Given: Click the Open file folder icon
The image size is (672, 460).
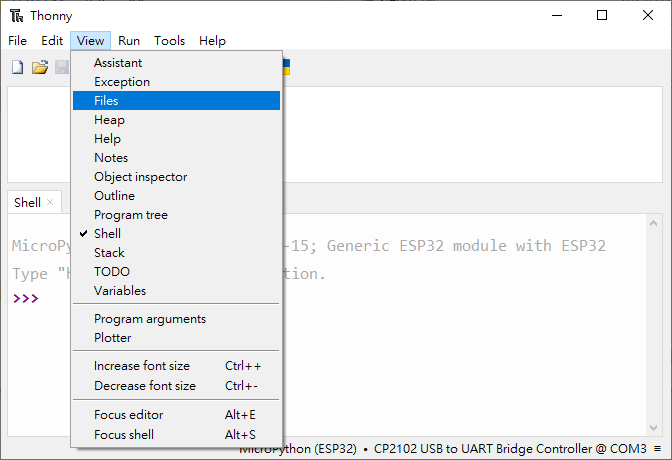Looking at the screenshot, I should [40, 67].
